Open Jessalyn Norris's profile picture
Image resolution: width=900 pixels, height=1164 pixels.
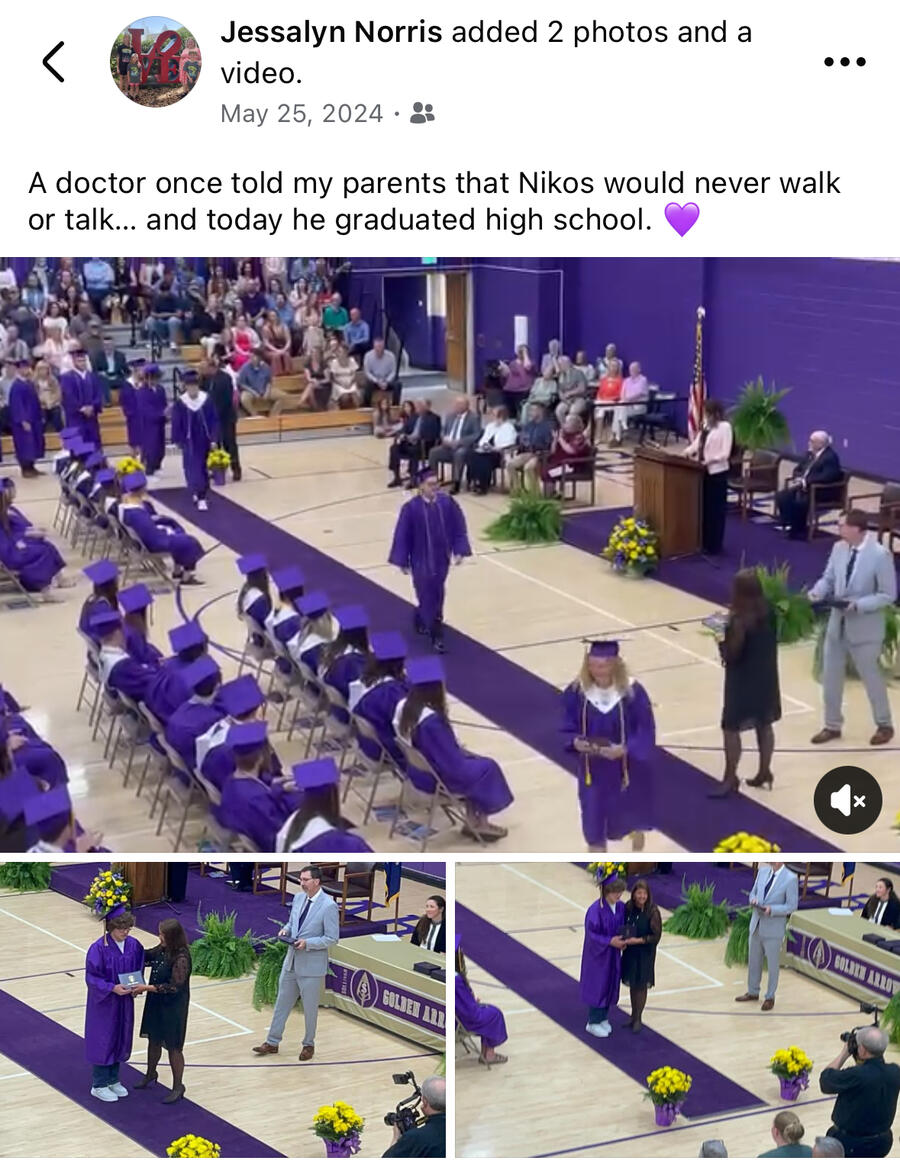point(156,62)
